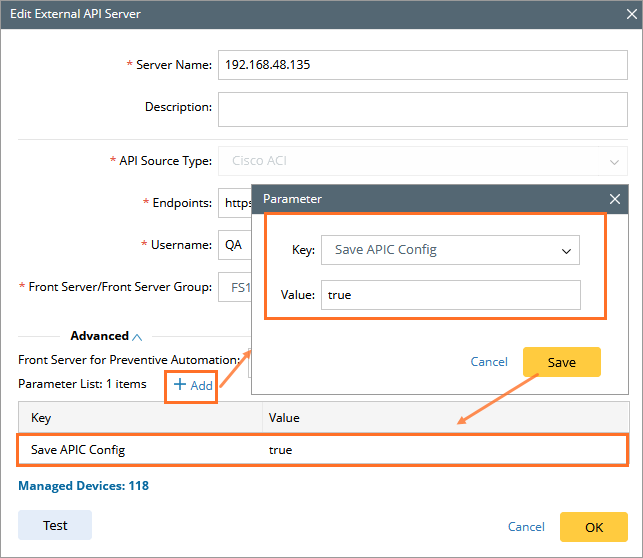Viewport: 643px width, 558px height.
Task: Click the Value input field containing true
Action: pyautogui.click(x=450, y=295)
